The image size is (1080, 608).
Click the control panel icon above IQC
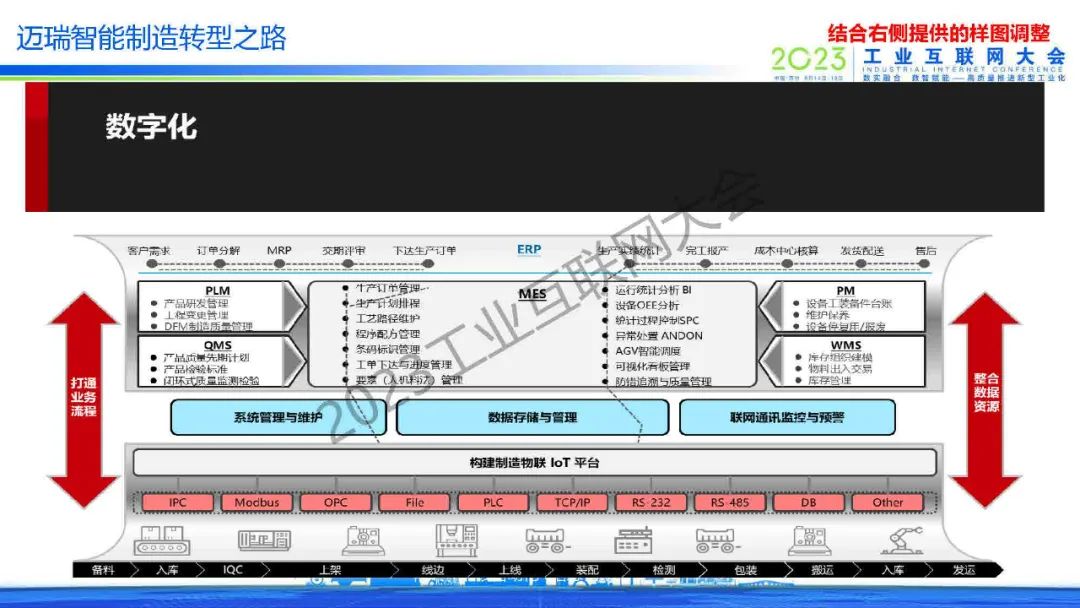click(264, 540)
